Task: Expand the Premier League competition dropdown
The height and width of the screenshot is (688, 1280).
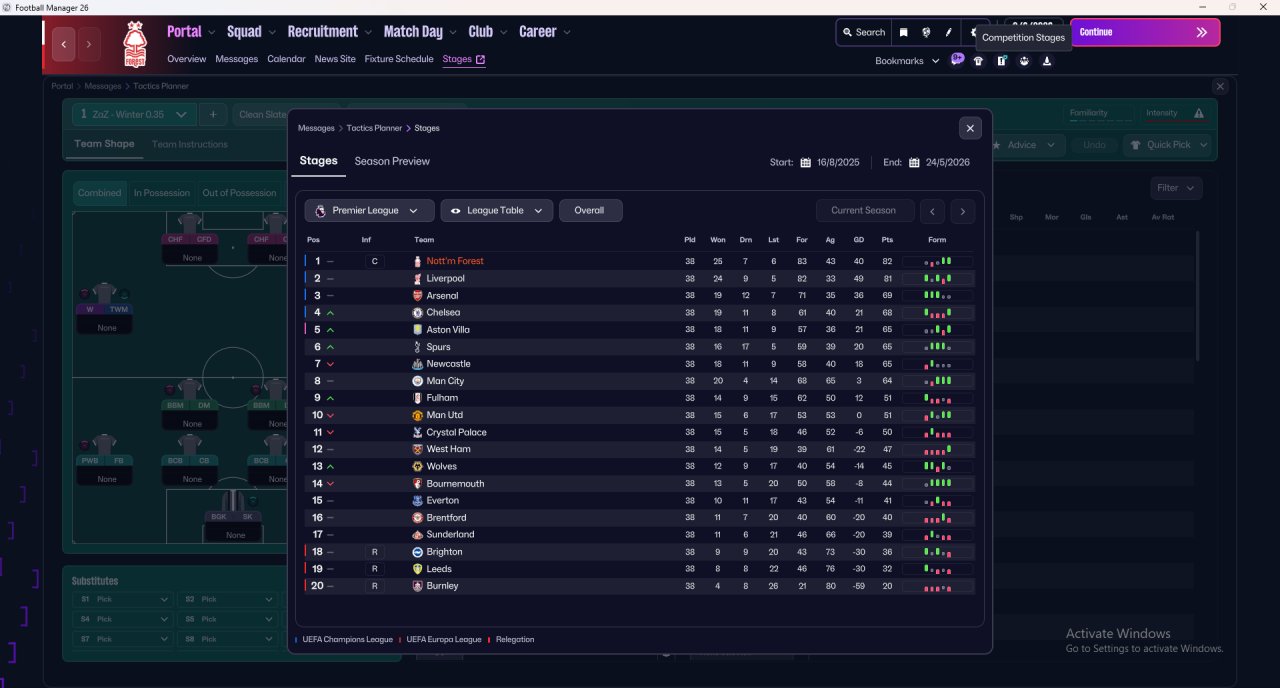Action: (369, 211)
